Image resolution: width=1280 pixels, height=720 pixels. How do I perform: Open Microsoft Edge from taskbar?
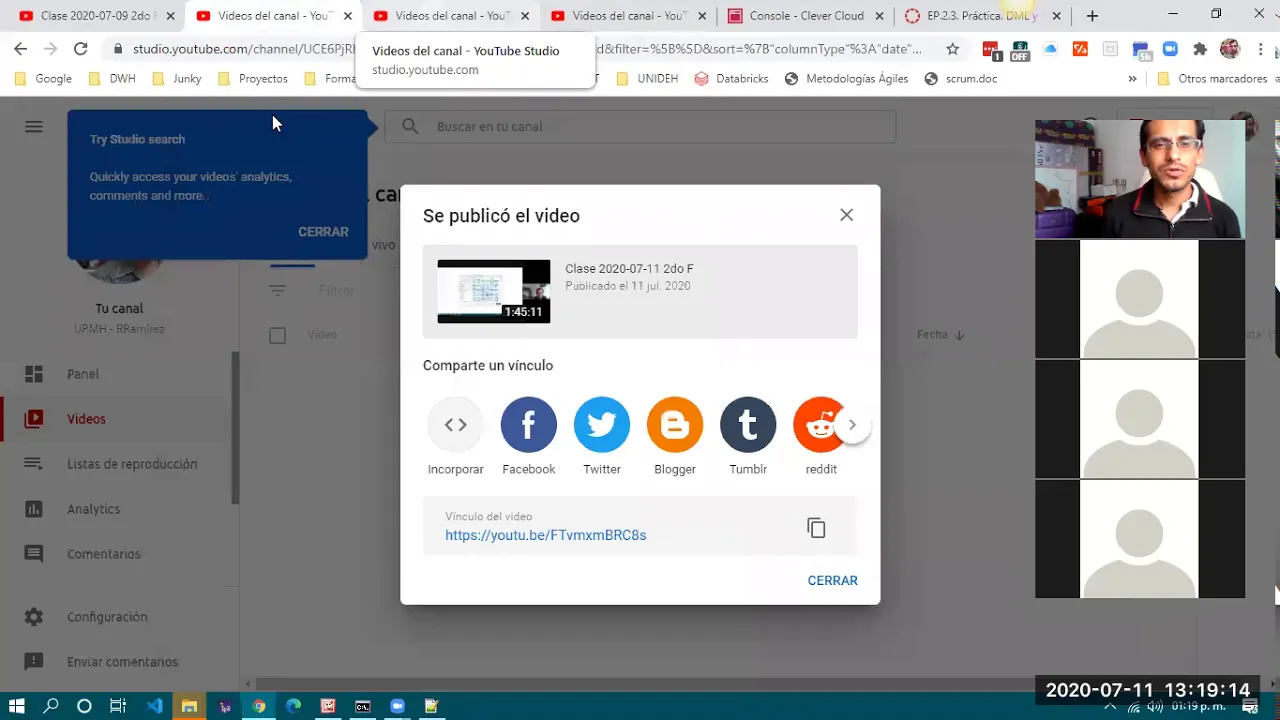[x=293, y=706]
